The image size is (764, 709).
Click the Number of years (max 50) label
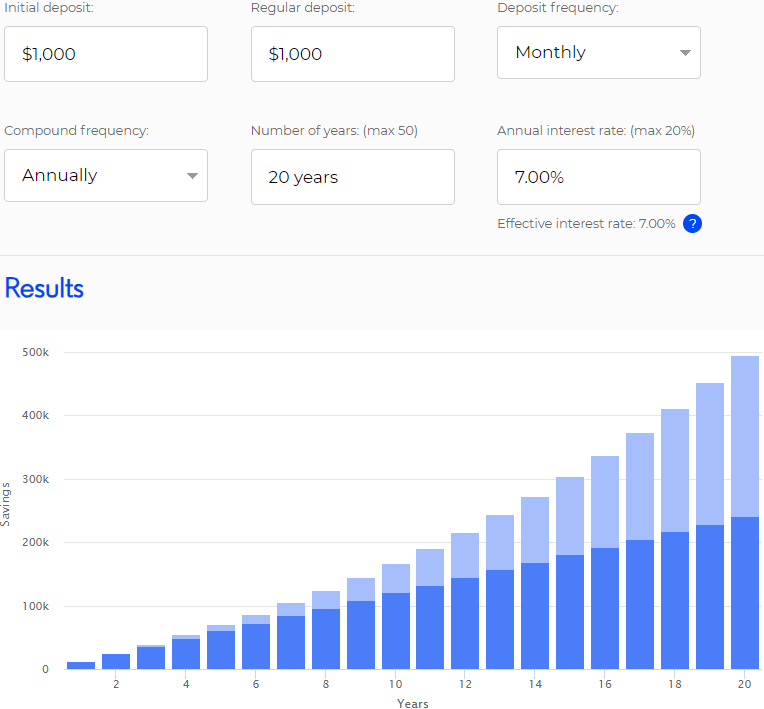pyautogui.click(x=334, y=131)
